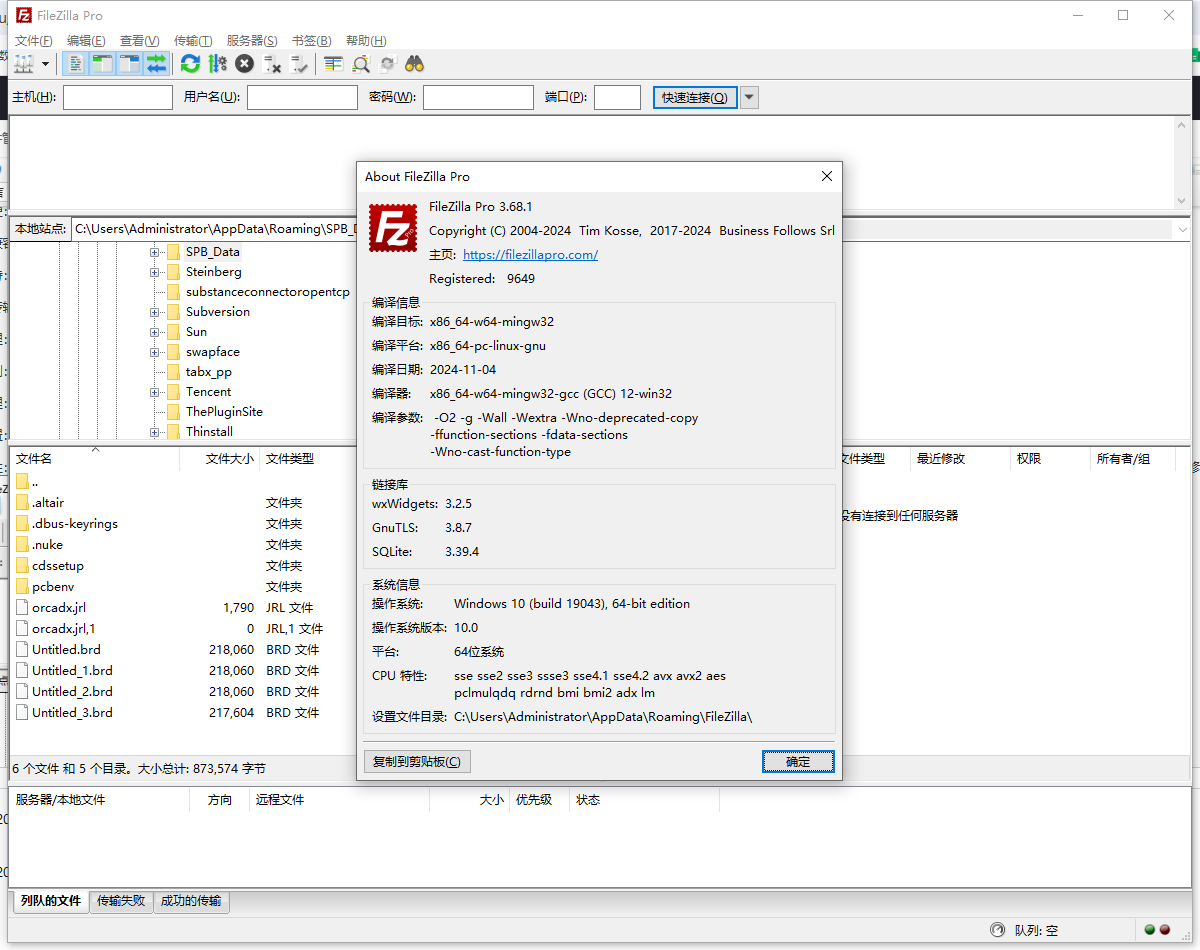Search files with the binoculars icon
This screenshot has height=950, width=1200.
(414, 64)
